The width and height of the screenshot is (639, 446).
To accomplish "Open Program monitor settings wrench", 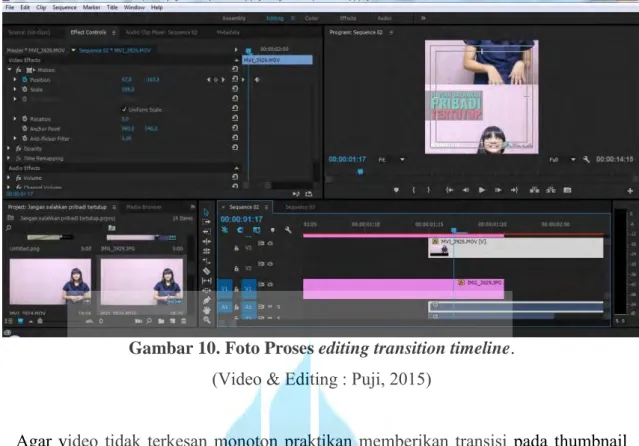I will (x=586, y=159).
